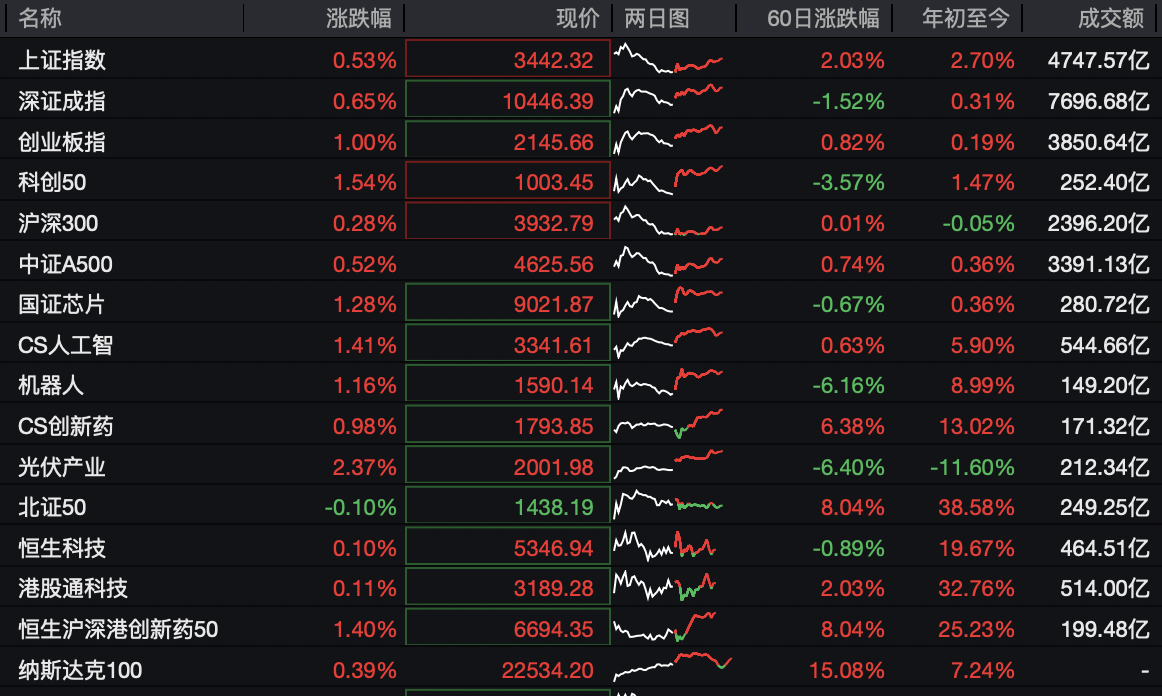Open the 深证成指 two-day sparkline chart

pyautogui.click(x=668, y=99)
